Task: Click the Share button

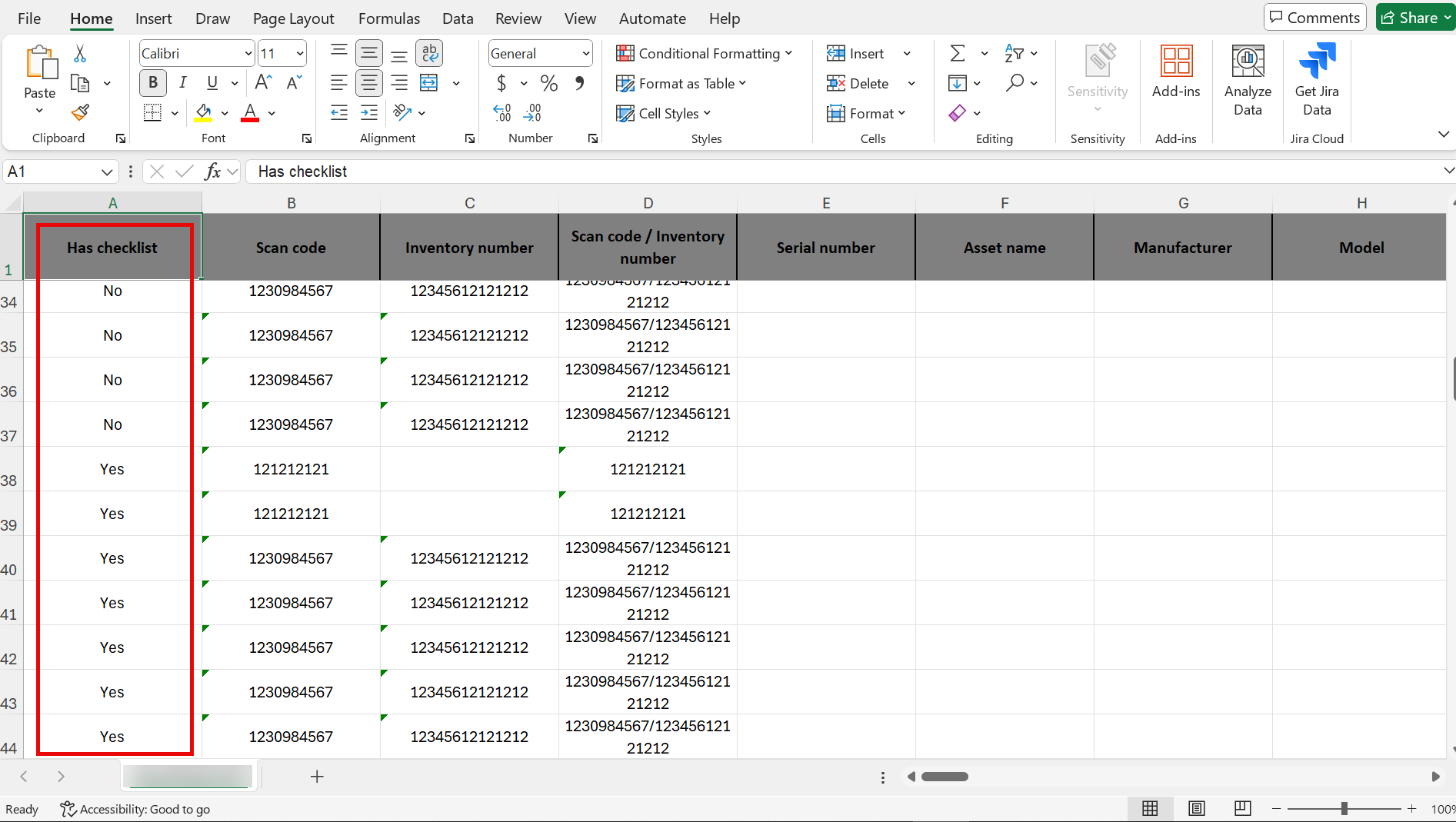Action: click(x=1414, y=18)
